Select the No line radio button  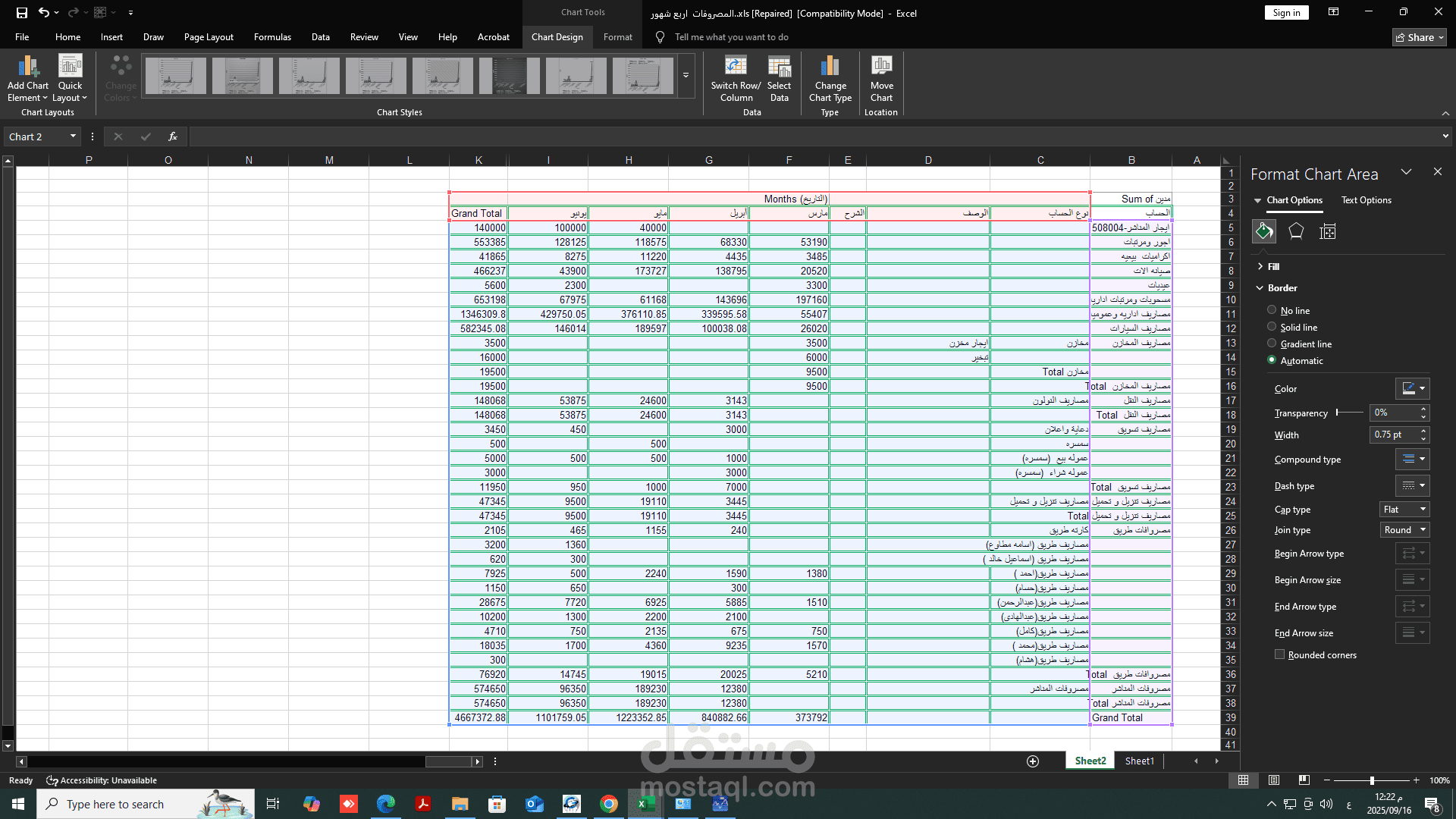(1272, 310)
